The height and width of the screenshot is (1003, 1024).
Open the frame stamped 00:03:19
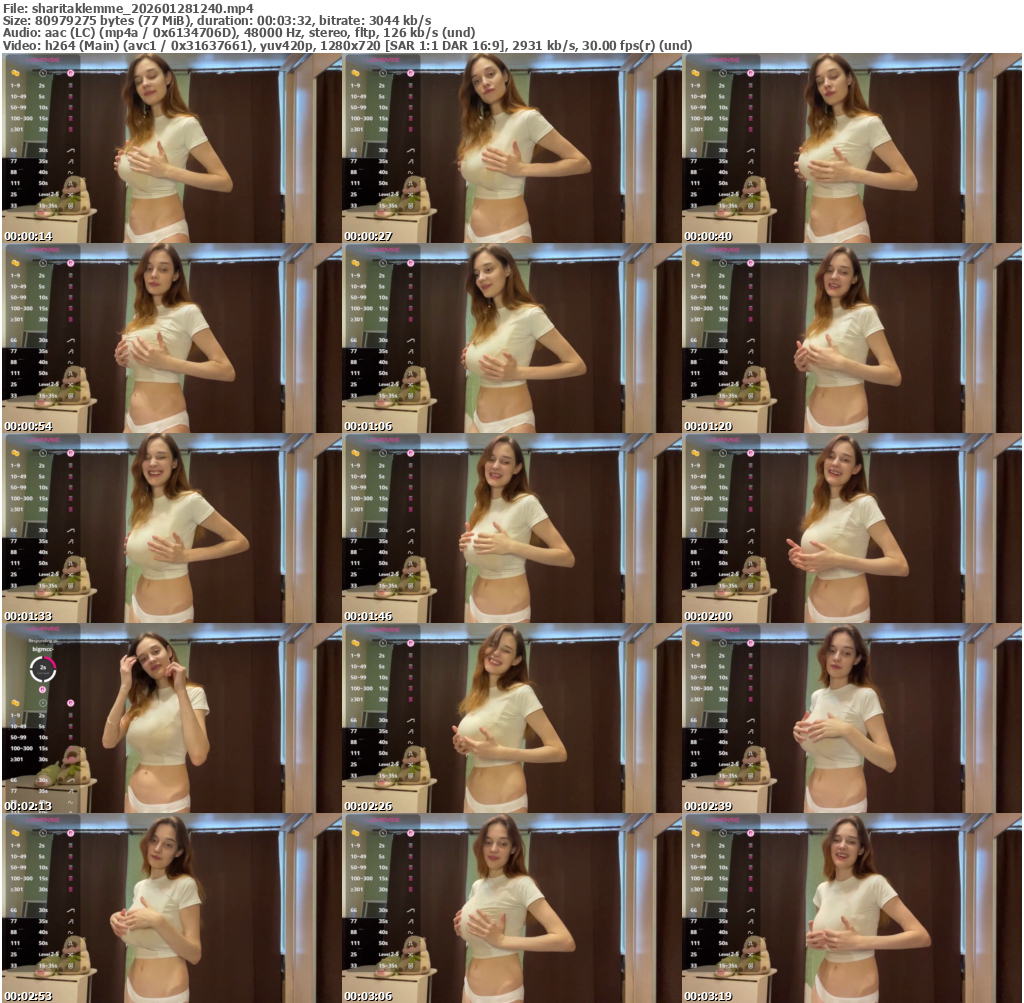coord(852,908)
